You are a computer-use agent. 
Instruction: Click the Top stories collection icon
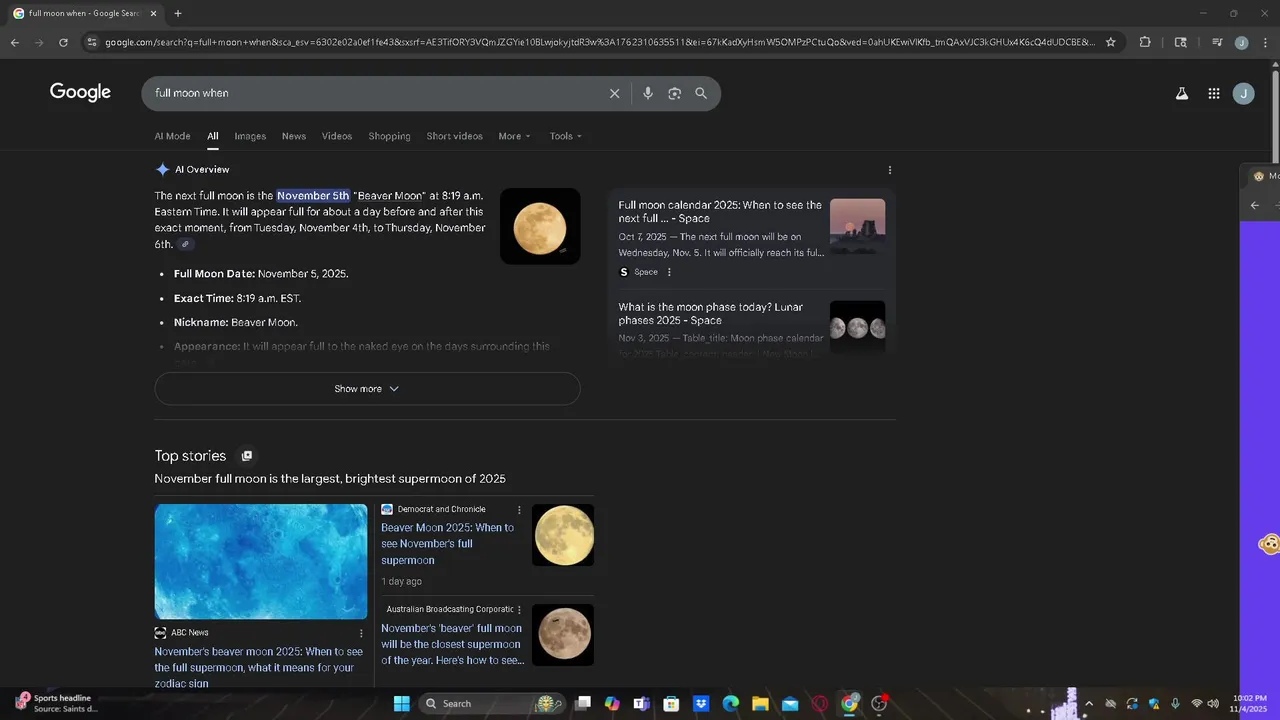[247, 456]
